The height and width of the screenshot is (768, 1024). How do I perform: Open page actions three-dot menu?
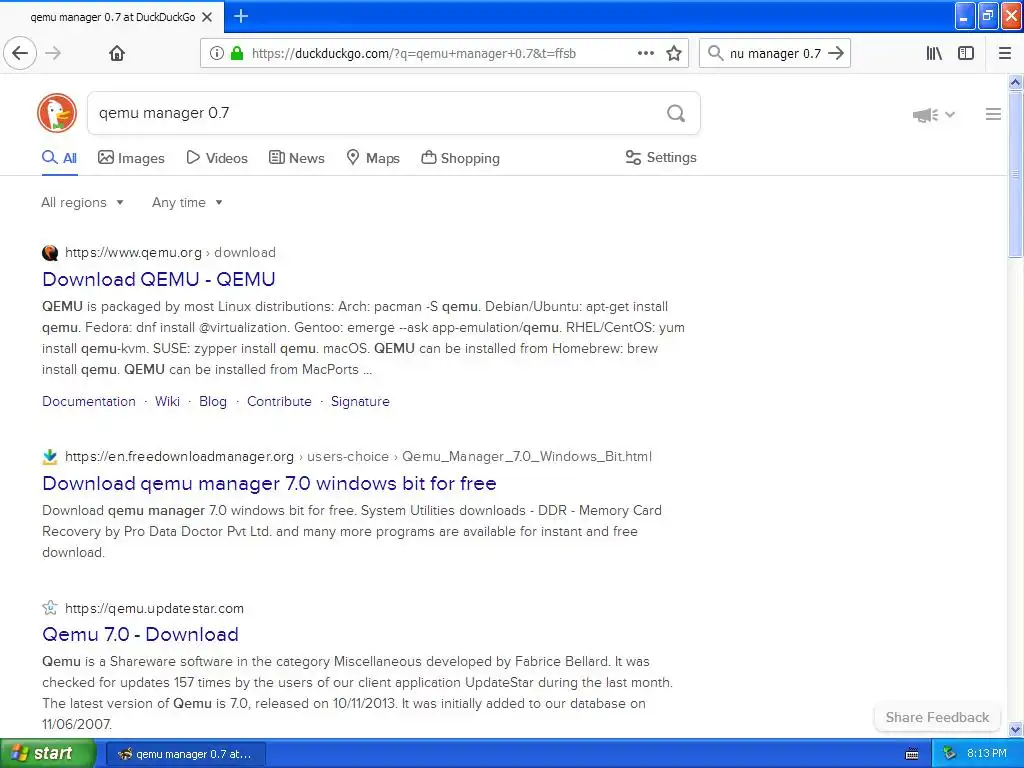(x=646, y=54)
